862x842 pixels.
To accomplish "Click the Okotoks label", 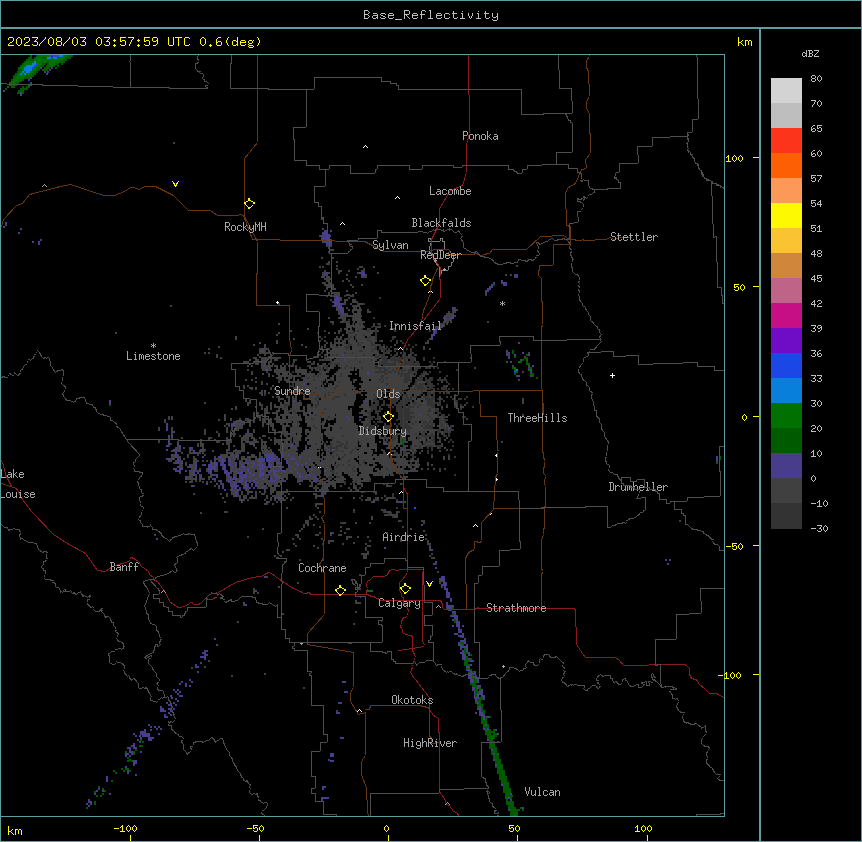I will [x=412, y=700].
